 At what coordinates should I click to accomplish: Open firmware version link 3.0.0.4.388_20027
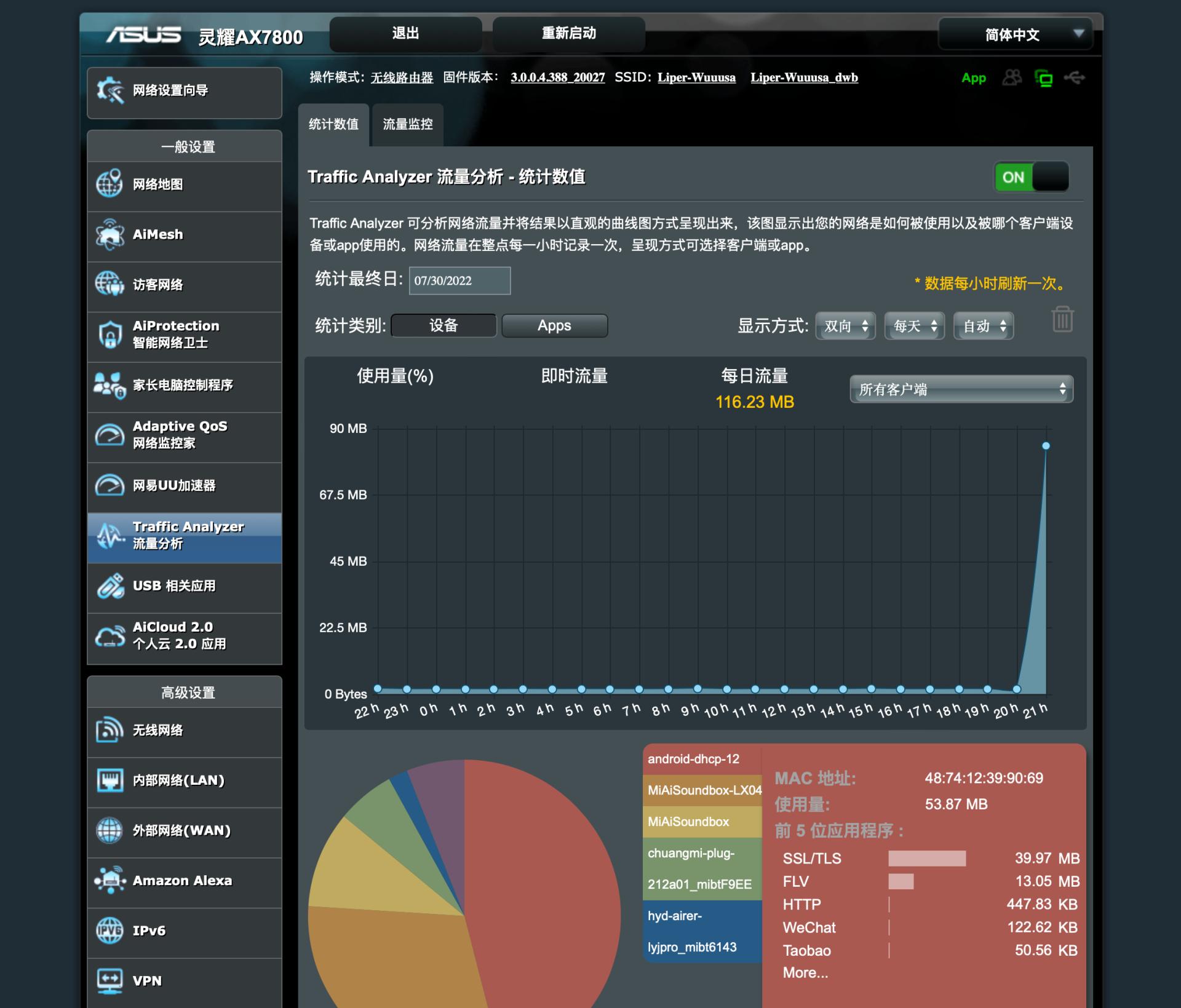click(x=557, y=77)
